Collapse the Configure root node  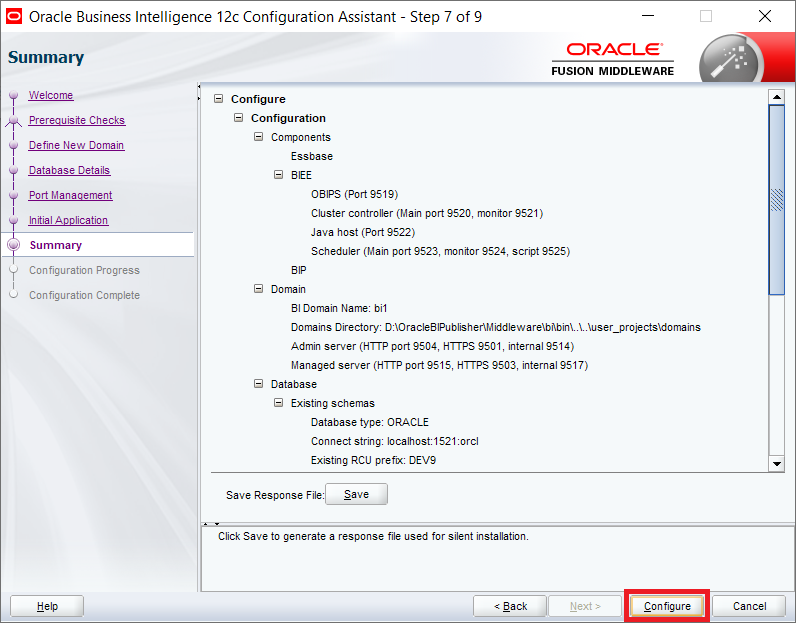pos(219,99)
